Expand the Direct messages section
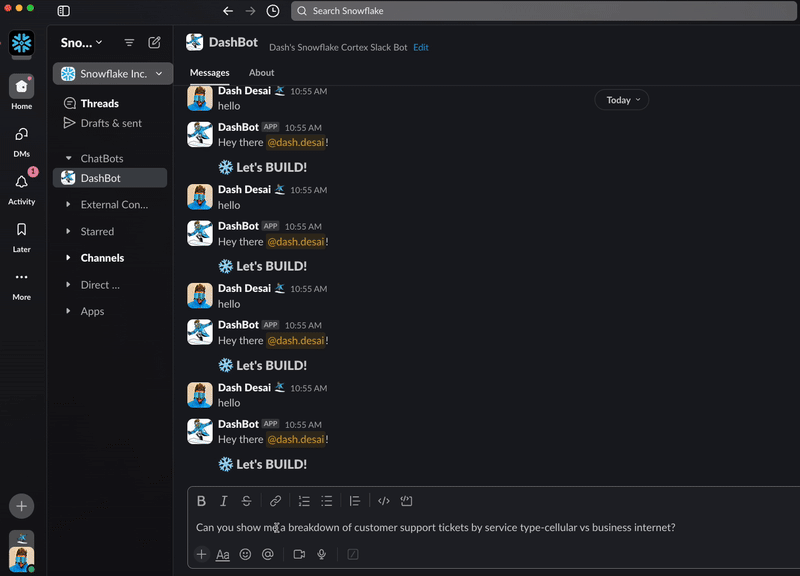Image resolution: width=800 pixels, height=576 pixels. [x=68, y=285]
